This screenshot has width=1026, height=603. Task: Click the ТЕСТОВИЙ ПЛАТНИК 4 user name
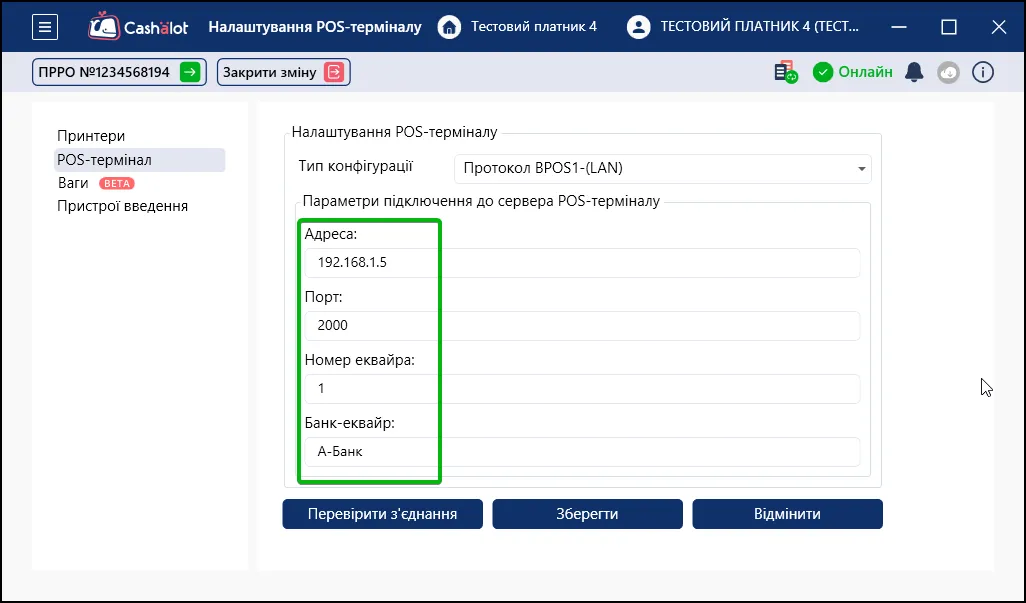tap(760, 27)
